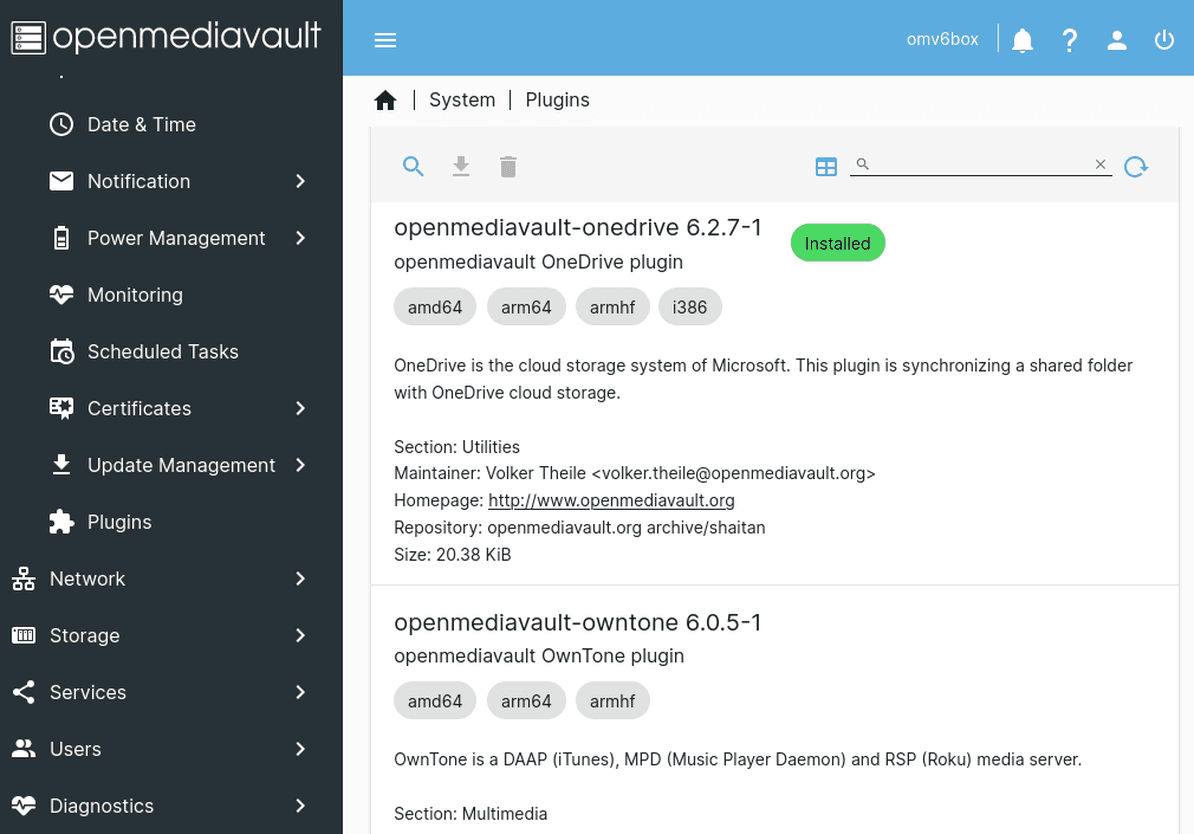Click the Services share icon
The width and height of the screenshot is (1194, 834).
coord(24,692)
